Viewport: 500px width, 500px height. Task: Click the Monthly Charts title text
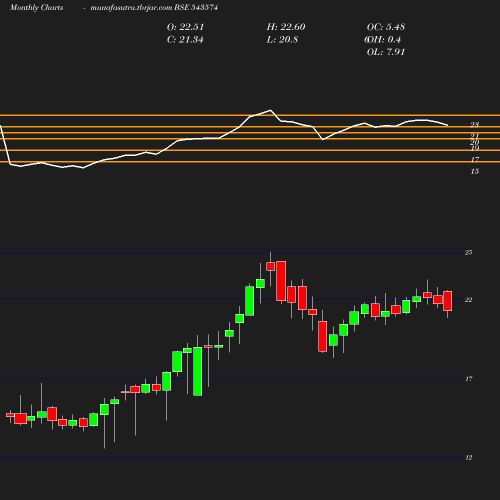(37, 8)
